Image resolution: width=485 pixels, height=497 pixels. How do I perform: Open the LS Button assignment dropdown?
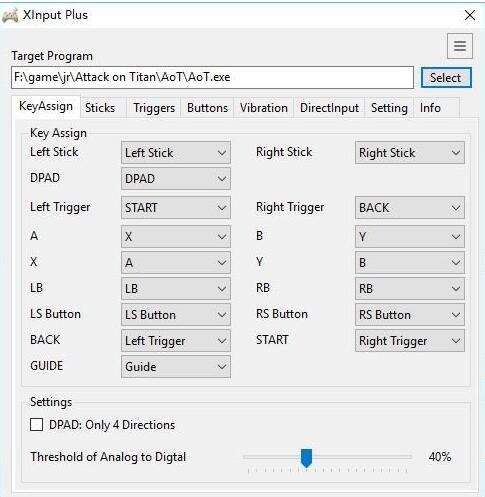point(176,315)
